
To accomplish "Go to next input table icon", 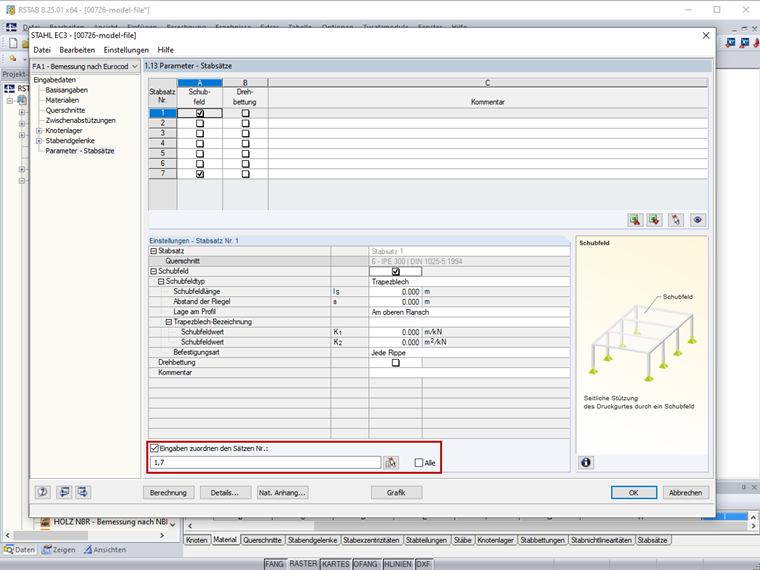I will [83, 492].
